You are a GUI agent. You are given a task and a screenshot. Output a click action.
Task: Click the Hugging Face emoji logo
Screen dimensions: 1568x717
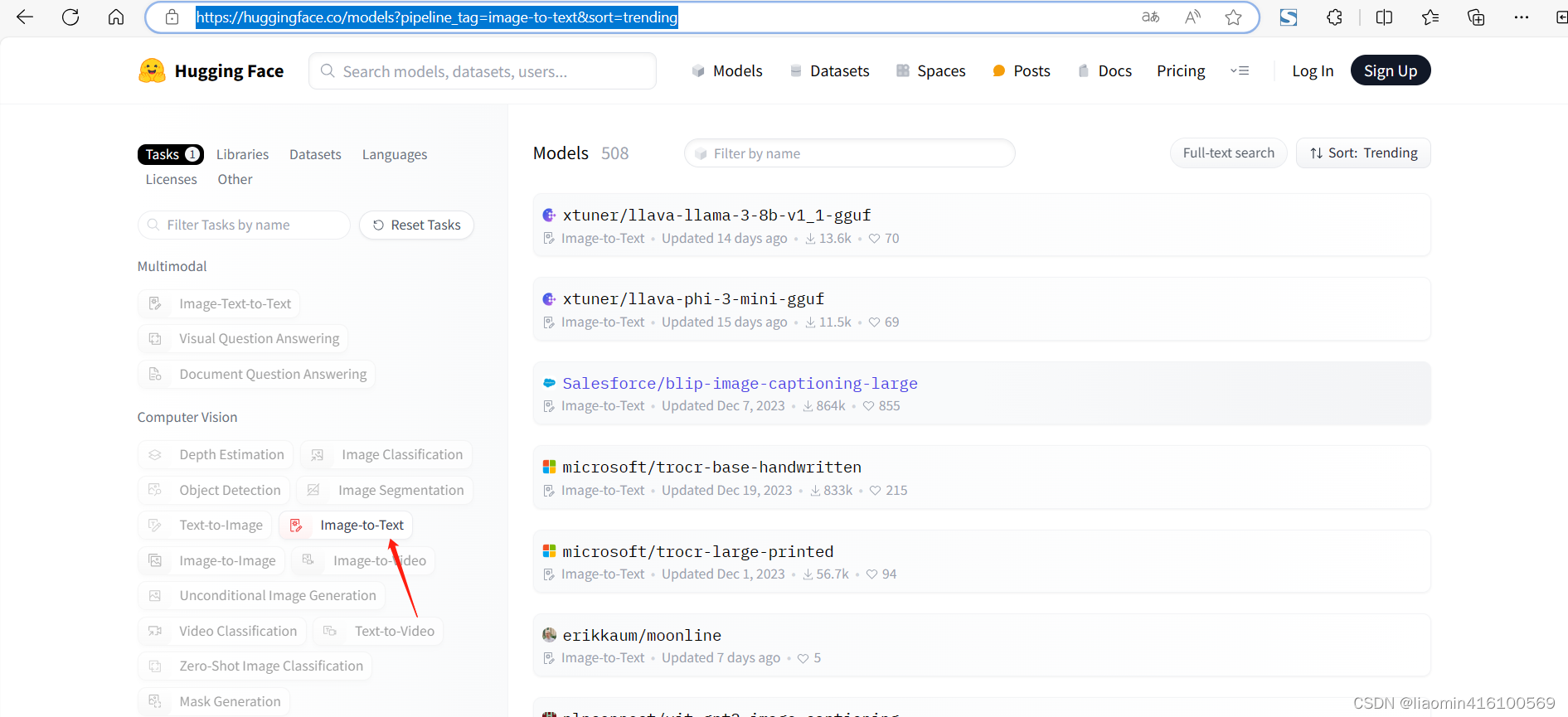pyautogui.click(x=152, y=70)
